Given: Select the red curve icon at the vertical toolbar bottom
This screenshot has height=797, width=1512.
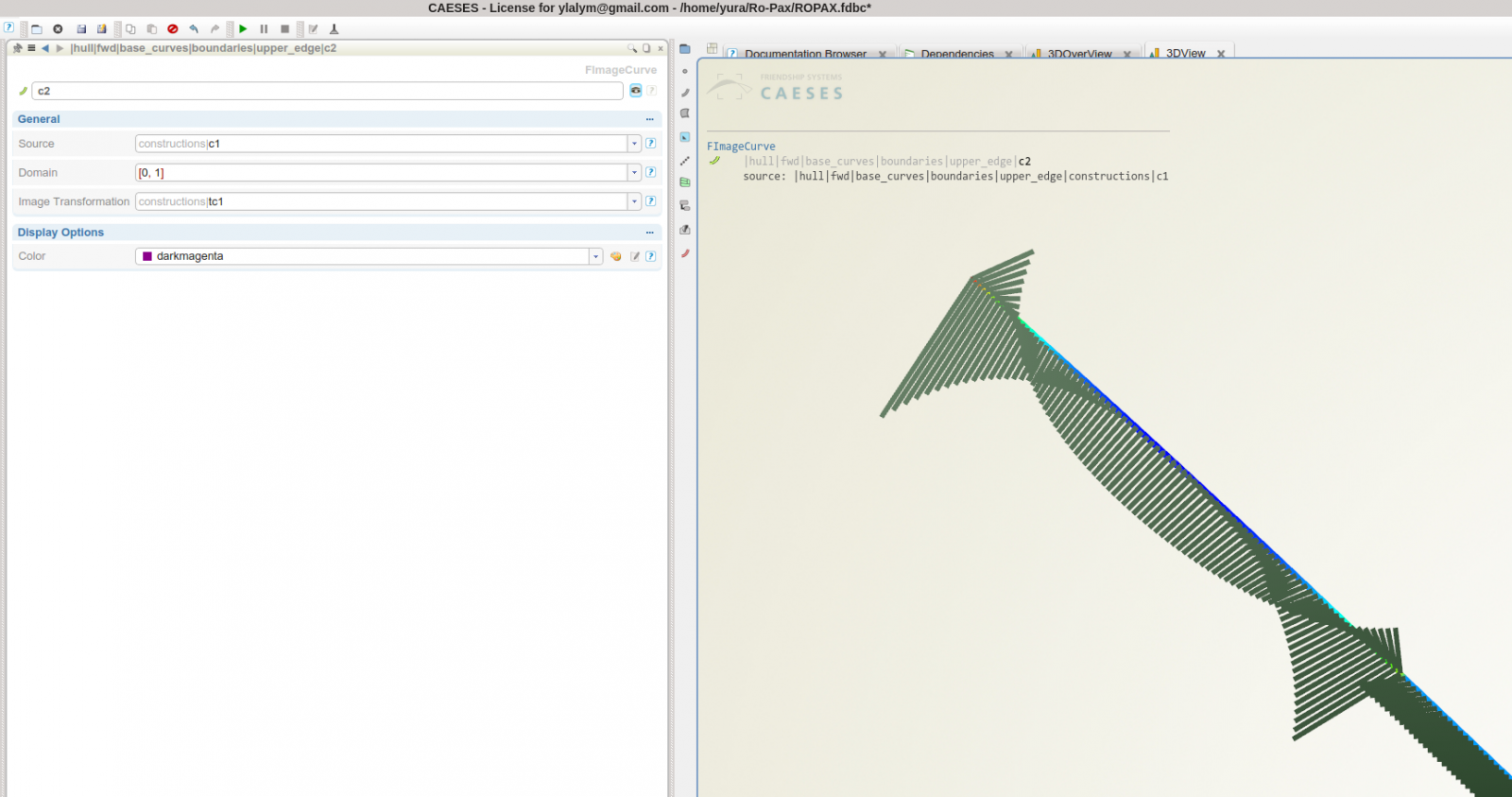Looking at the screenshot, I should click(x=685, y=253).
